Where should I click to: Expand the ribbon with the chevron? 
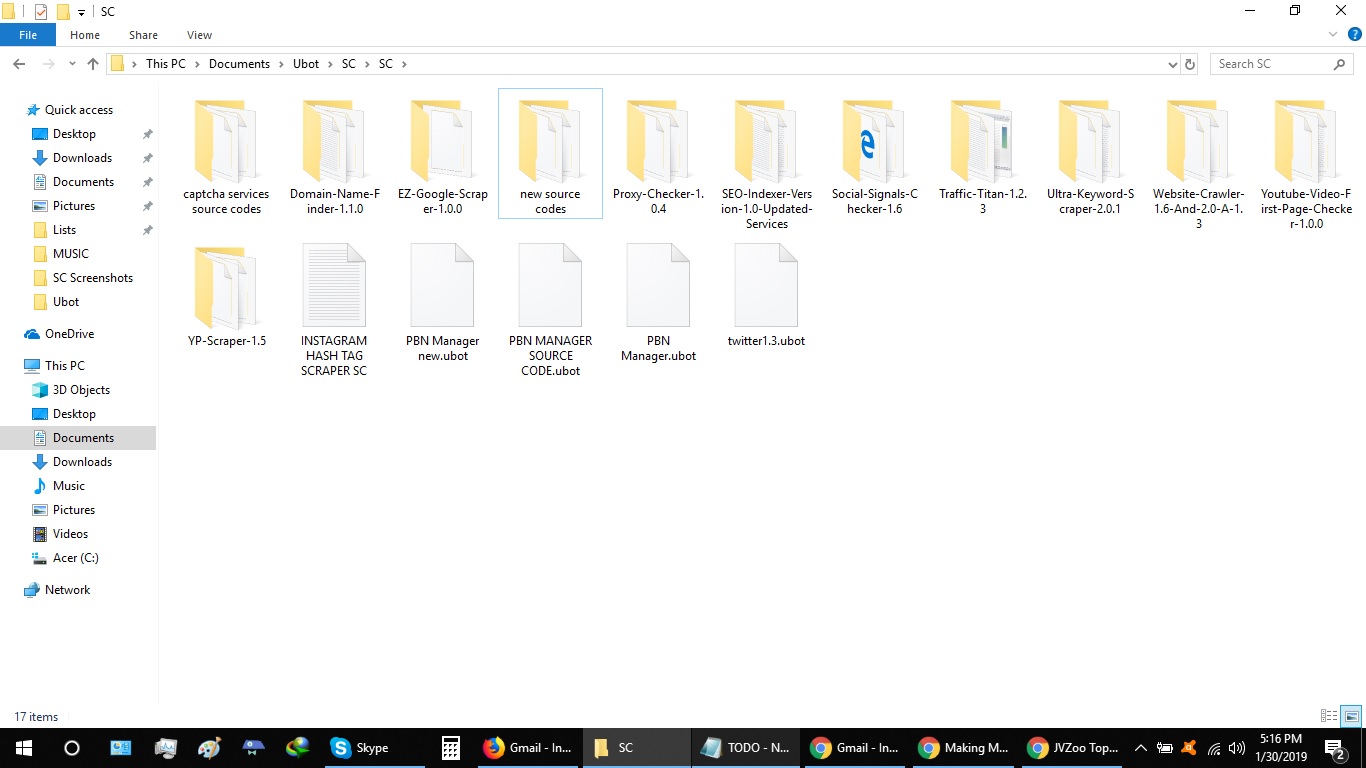[x=1333, y=34]
